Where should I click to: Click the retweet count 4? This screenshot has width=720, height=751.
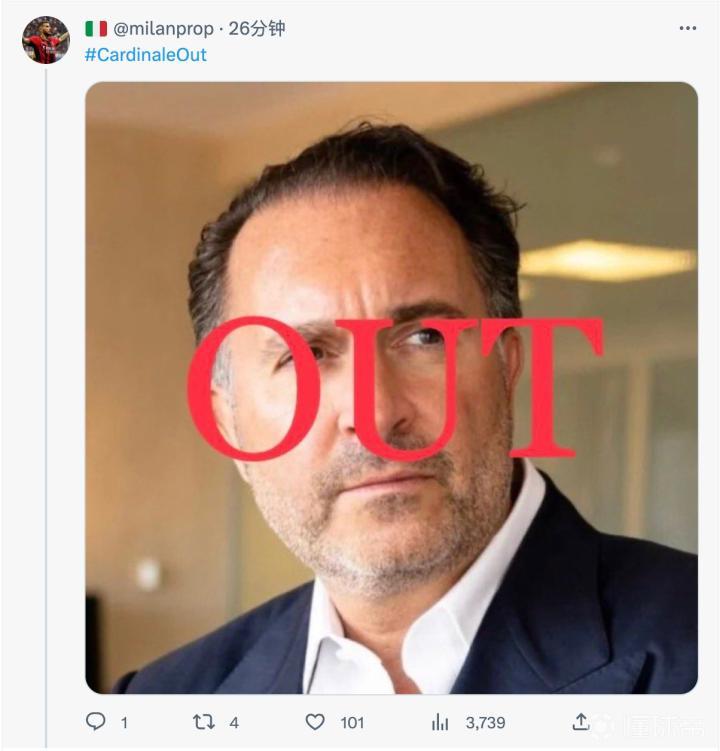233,721
